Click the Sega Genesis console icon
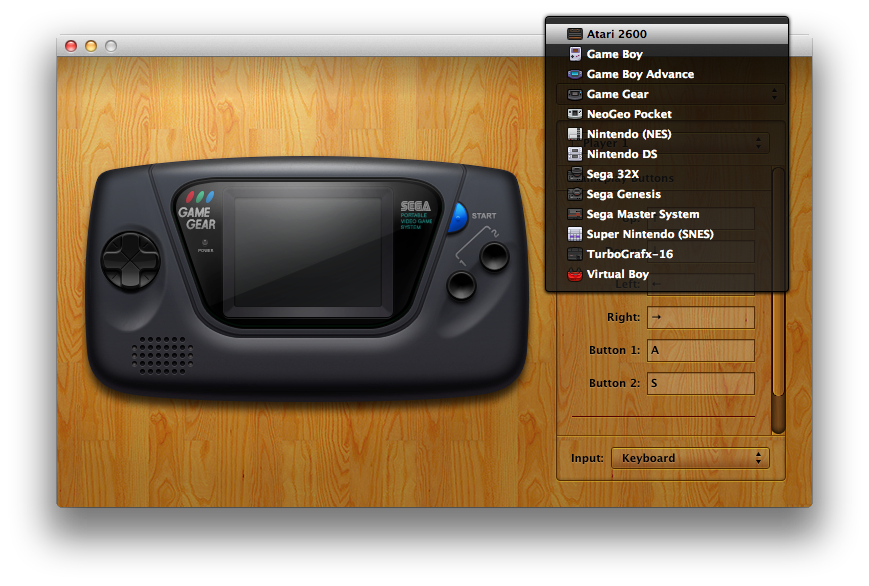869x586 pixels. coord(575,193)
